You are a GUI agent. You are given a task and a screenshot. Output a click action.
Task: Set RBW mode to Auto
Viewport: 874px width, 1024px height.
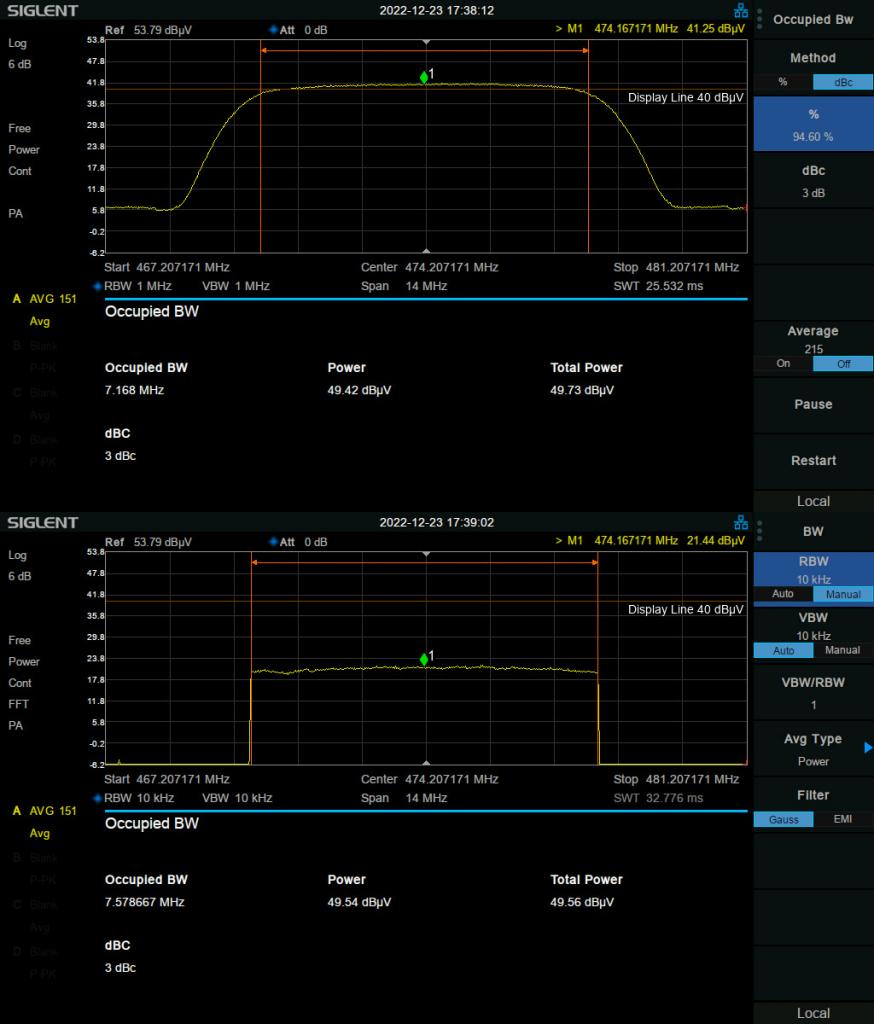(x=783, y=594)
